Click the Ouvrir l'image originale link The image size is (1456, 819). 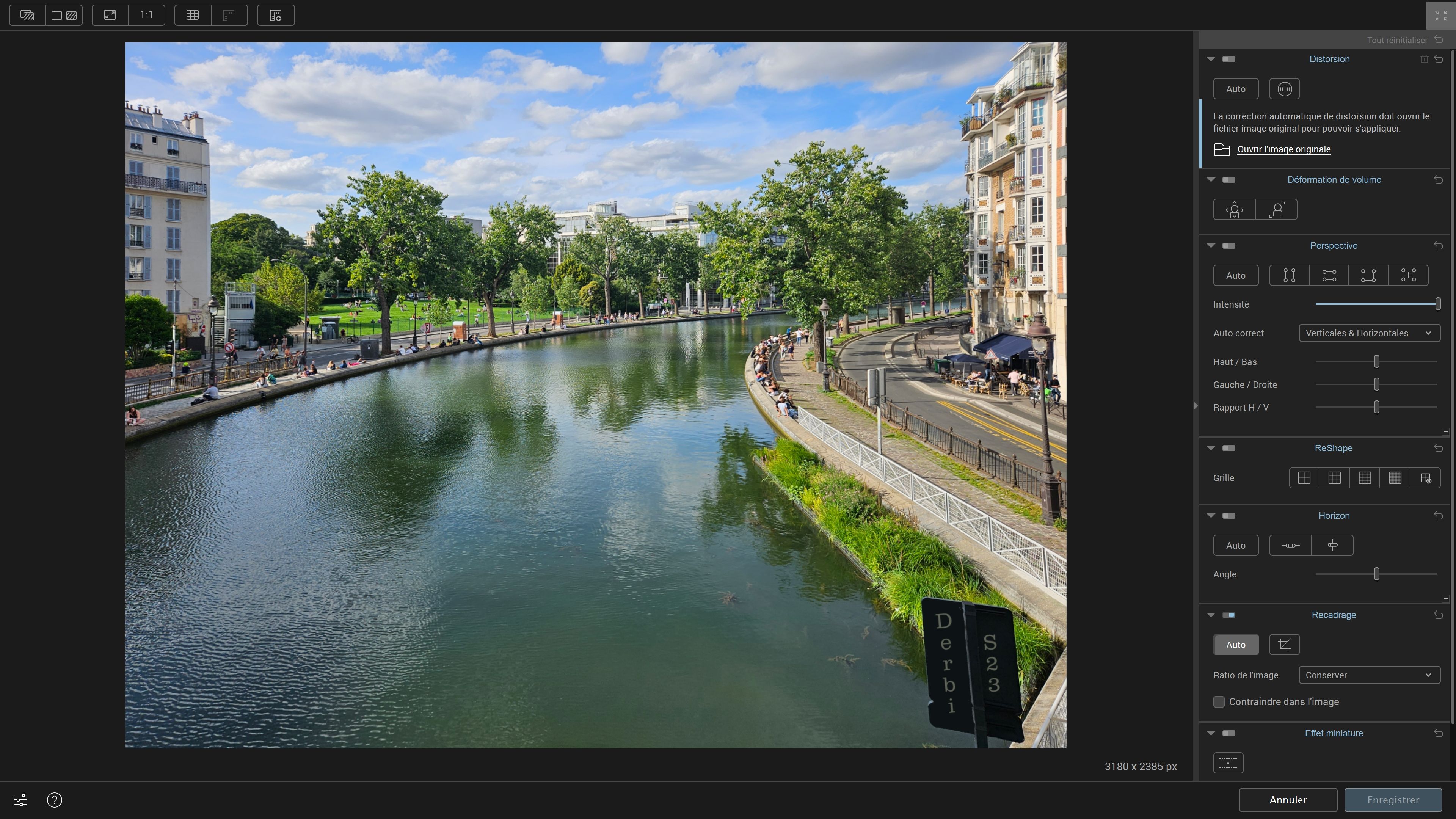coord(1284,149)
